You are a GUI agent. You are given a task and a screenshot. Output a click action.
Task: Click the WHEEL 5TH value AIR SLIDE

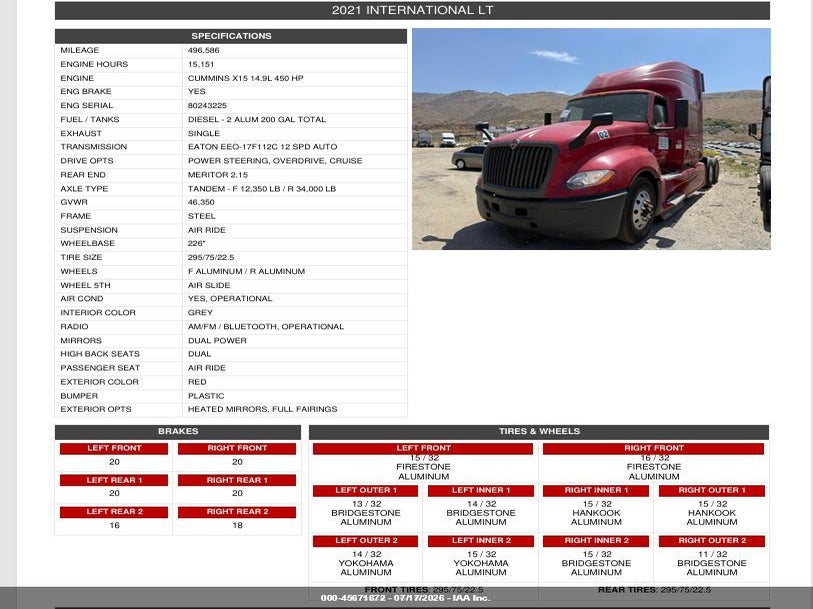click(209, 285)
